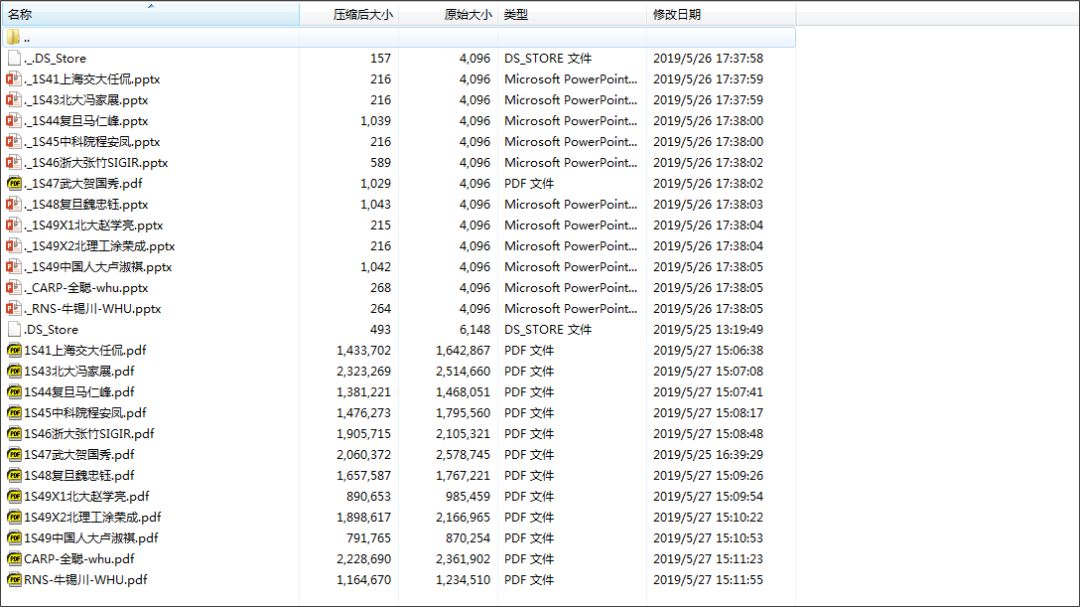The image size is (1080, 607).
Task: Click original size value 1,795,560
Action: coord(463,413)
